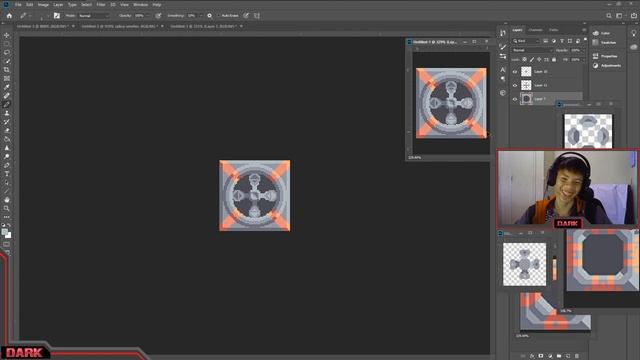The width and height of the screenshot is (640, 360).
Task: Open the smoothing options gear icon
Action: click(209, 16)
